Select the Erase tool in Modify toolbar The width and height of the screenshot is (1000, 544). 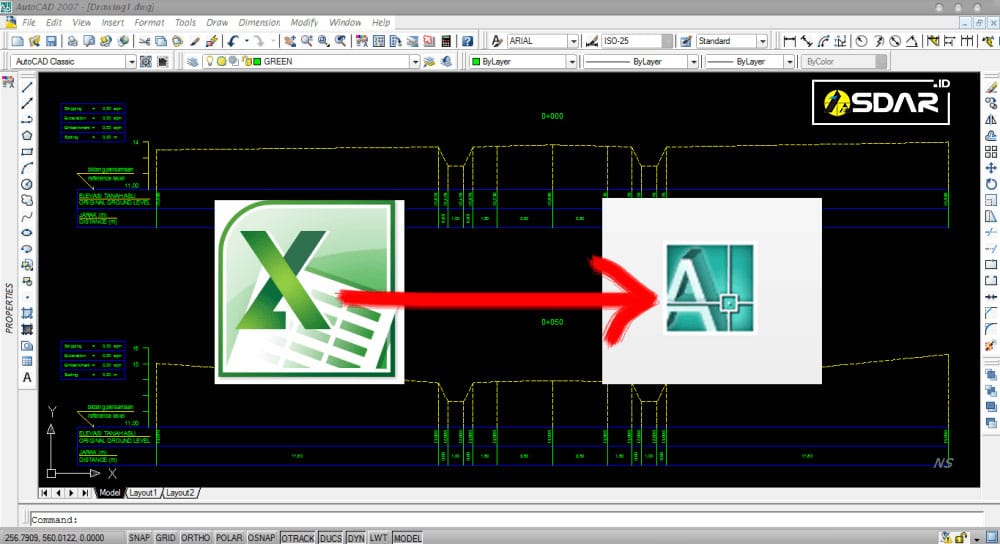coord(990,87)
